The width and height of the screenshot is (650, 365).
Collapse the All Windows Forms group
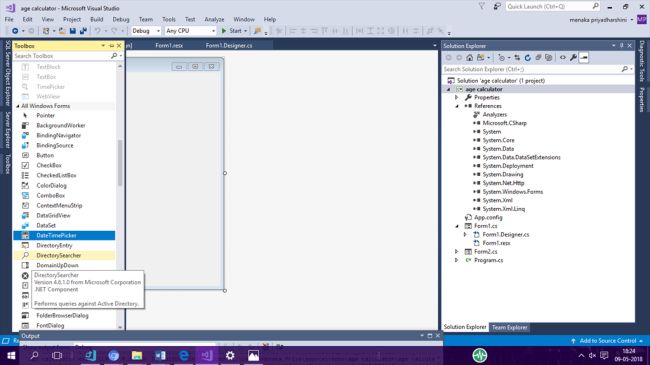click(18, 106)
